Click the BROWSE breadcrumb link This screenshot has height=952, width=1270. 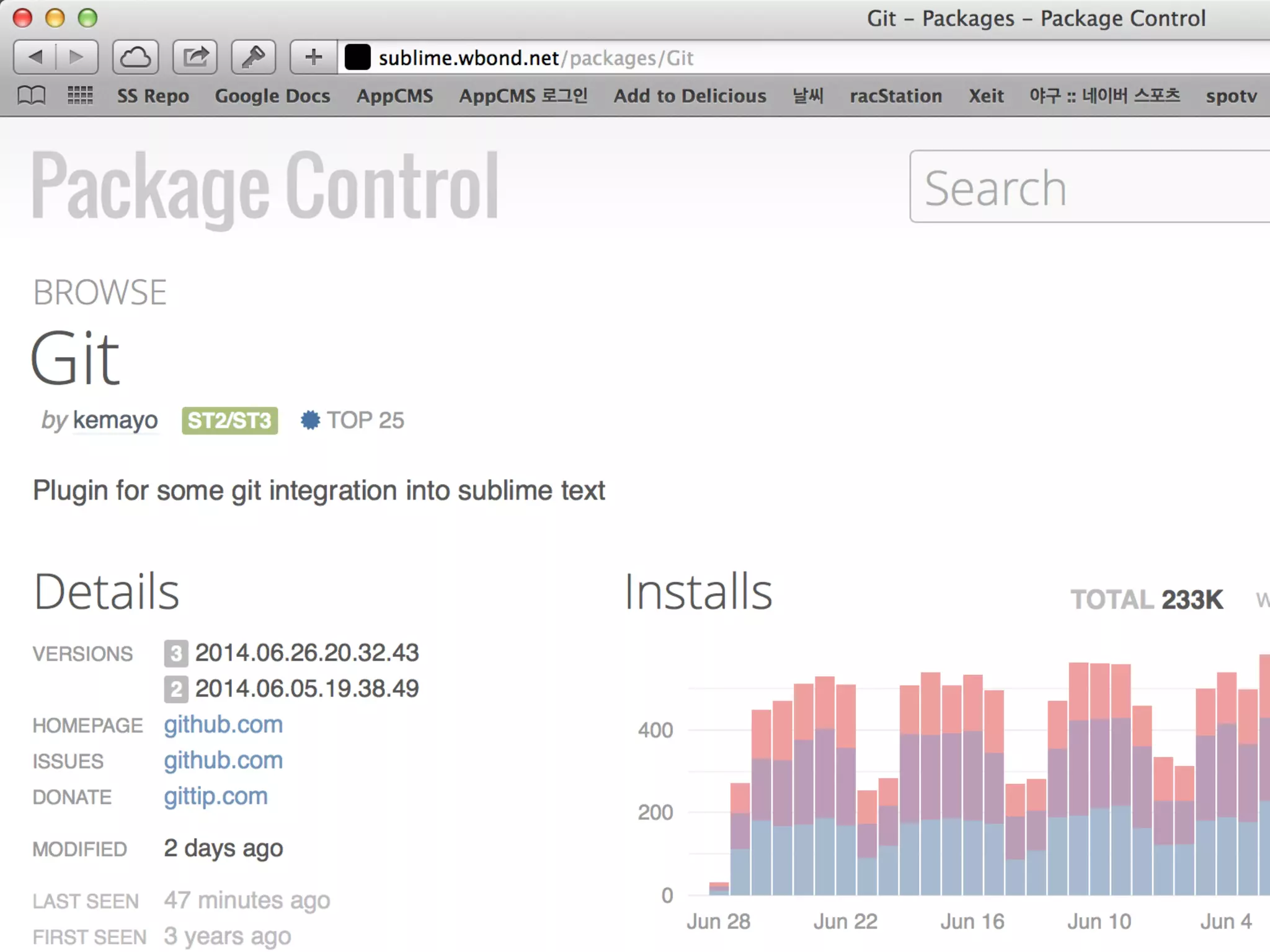[x=100, y=293]
